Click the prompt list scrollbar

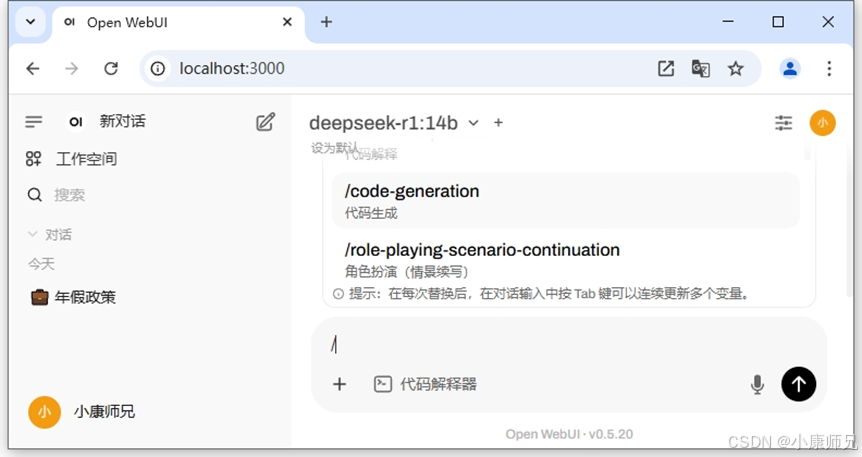click(x=807, y=150)
